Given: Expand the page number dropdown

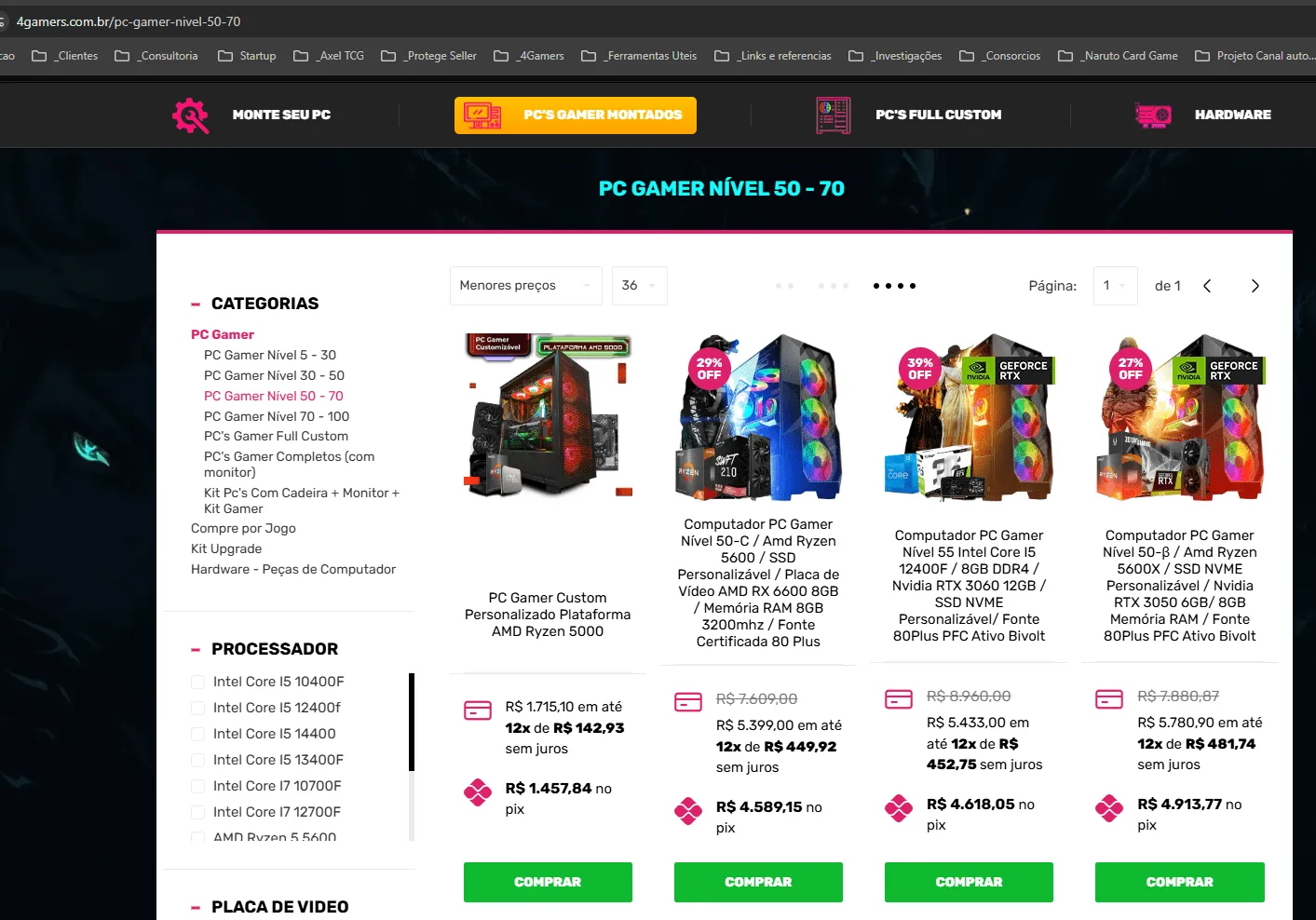Looking at the screenshot, I should [1116, 285].
